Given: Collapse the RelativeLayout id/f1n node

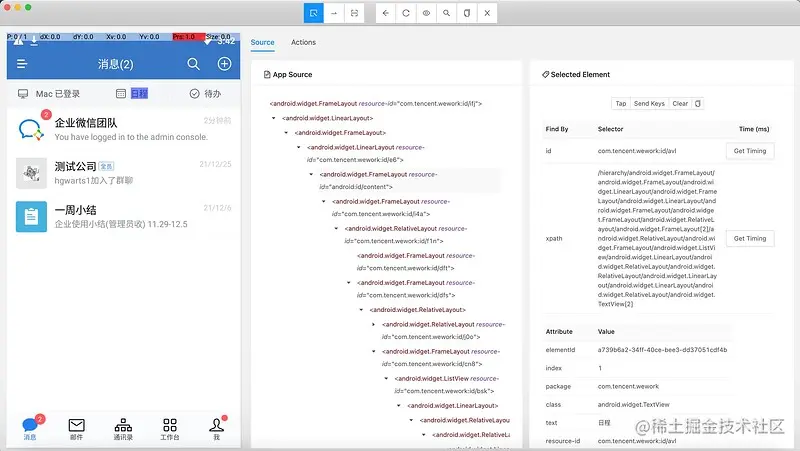Looking at the screenshot, I should click(x=336, y=229).
